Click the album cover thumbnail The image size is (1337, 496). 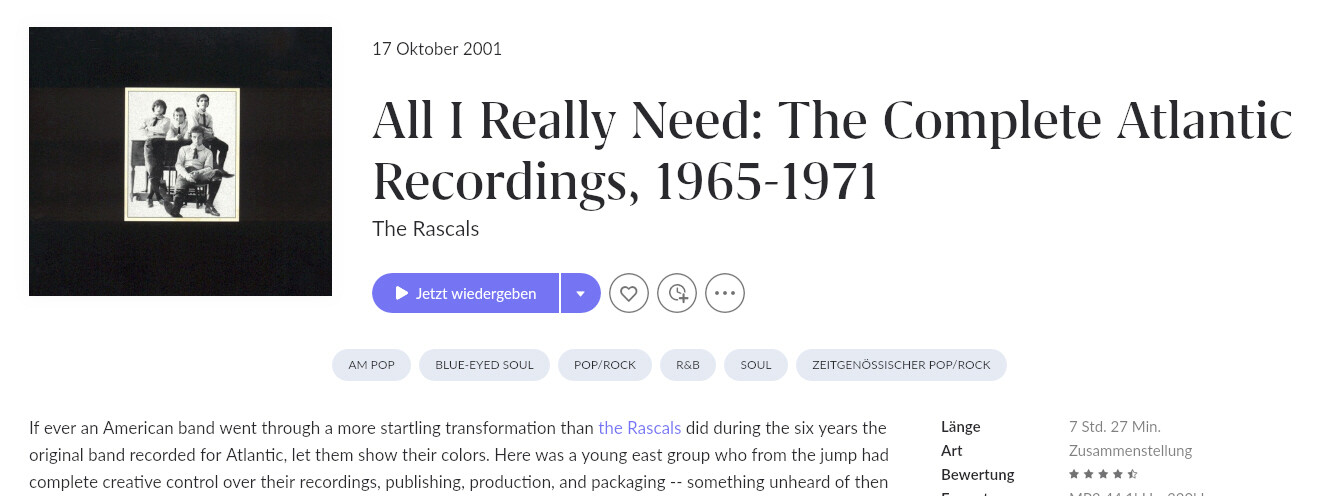click(181, 161)
